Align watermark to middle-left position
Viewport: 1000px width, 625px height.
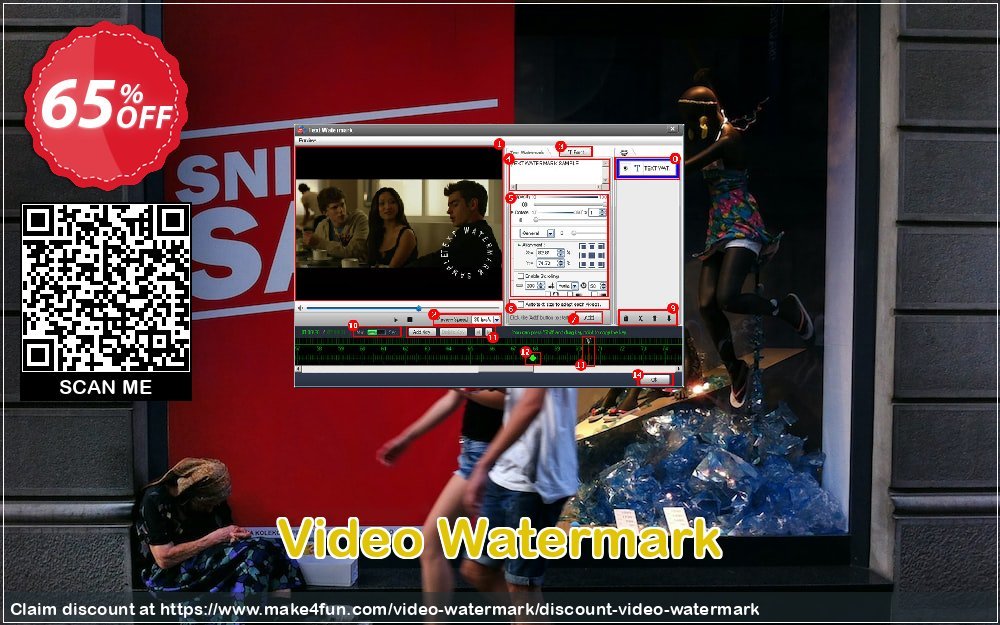click(583, 256)
